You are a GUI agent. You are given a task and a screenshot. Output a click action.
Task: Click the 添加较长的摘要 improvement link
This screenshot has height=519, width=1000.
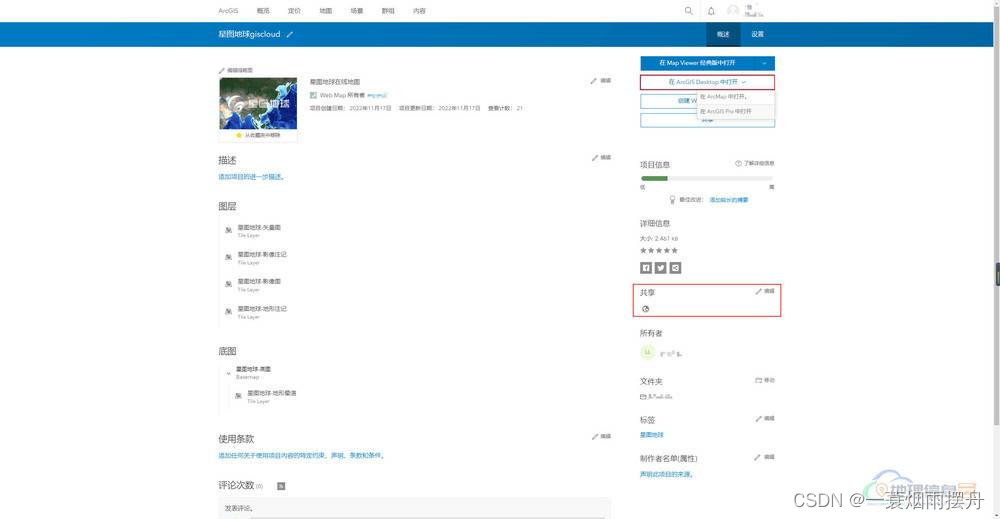click(729, 200)
